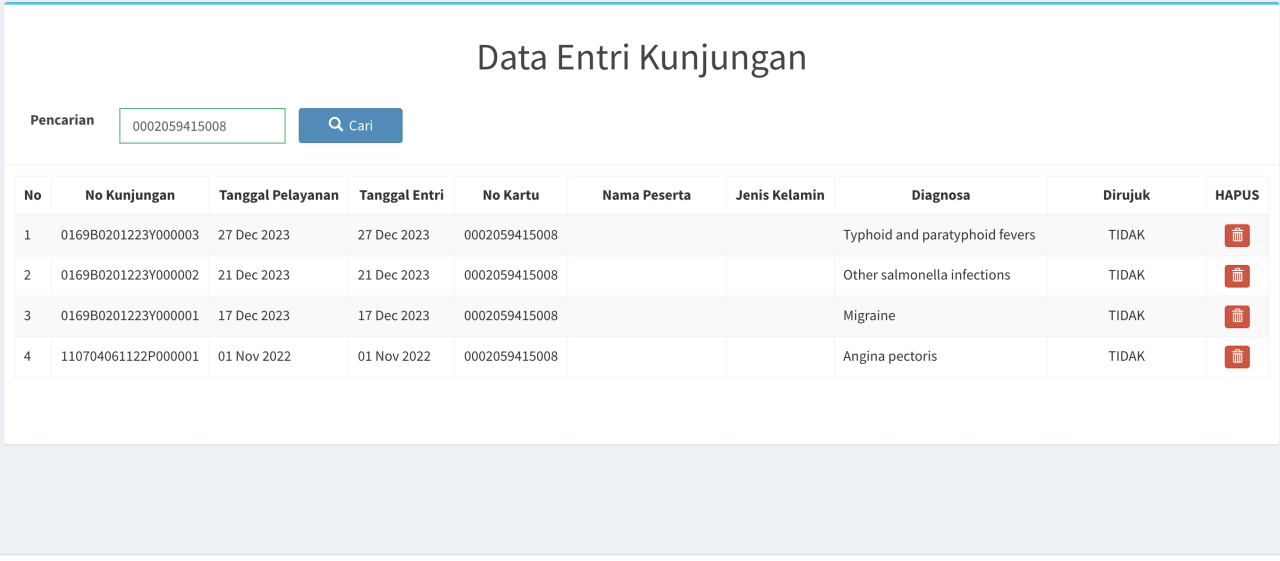This screenshot has width=1280, height=561.
Task: Click the Other salmonella infections diagnosis cell
Action: tap(926, 275)
